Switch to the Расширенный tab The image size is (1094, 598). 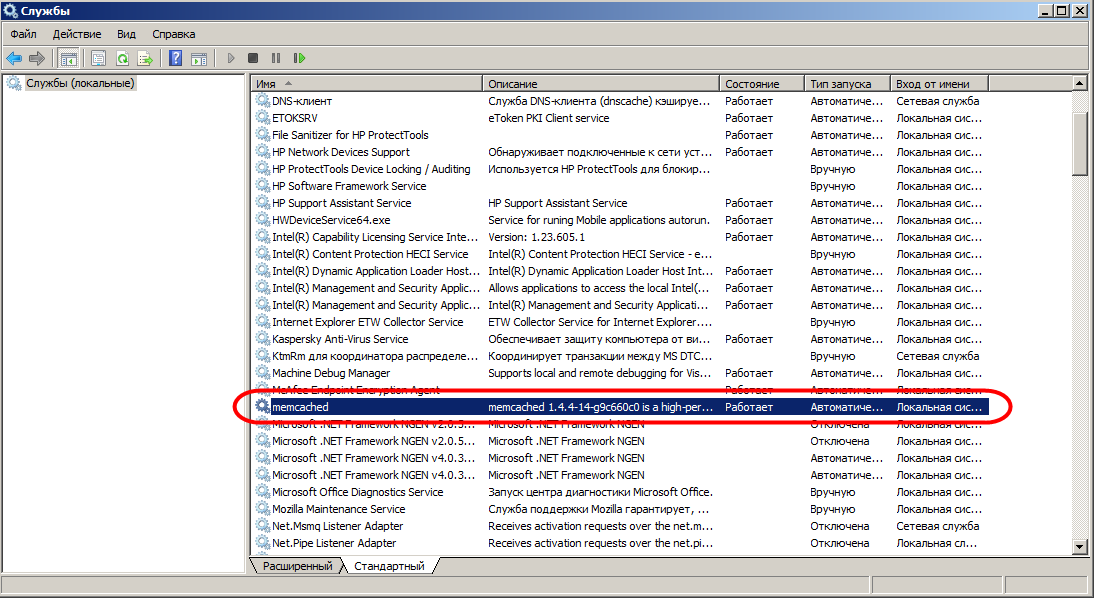[296, 566]
